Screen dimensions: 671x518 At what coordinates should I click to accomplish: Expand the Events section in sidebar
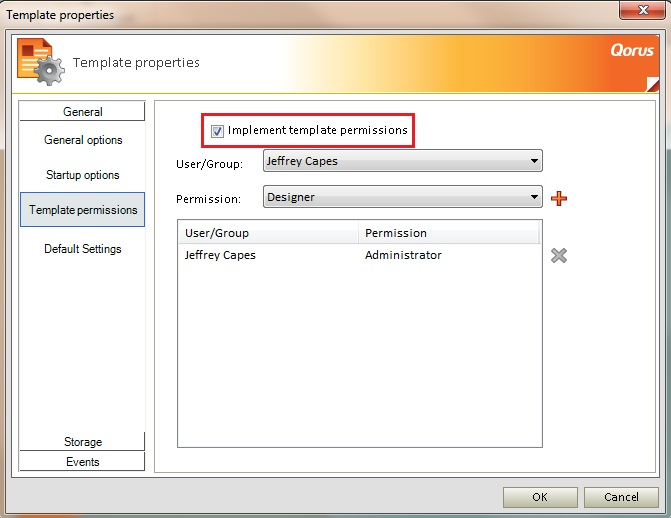click(x=82, y=461)
